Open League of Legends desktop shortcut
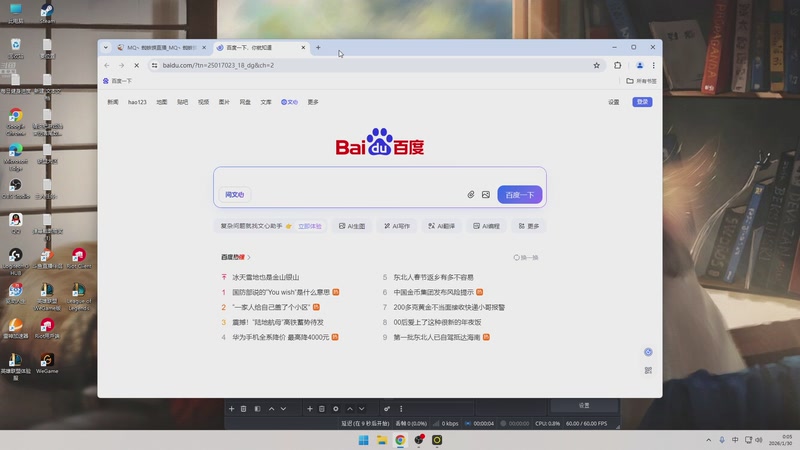This screenshot has height=450, width=800. (x=79, y=297)
